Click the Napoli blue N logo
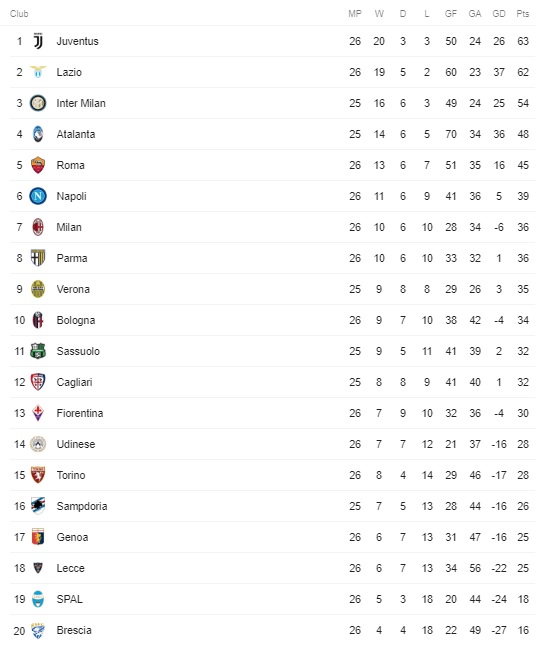The image size is (542, 656). click(x=38, y=196)
